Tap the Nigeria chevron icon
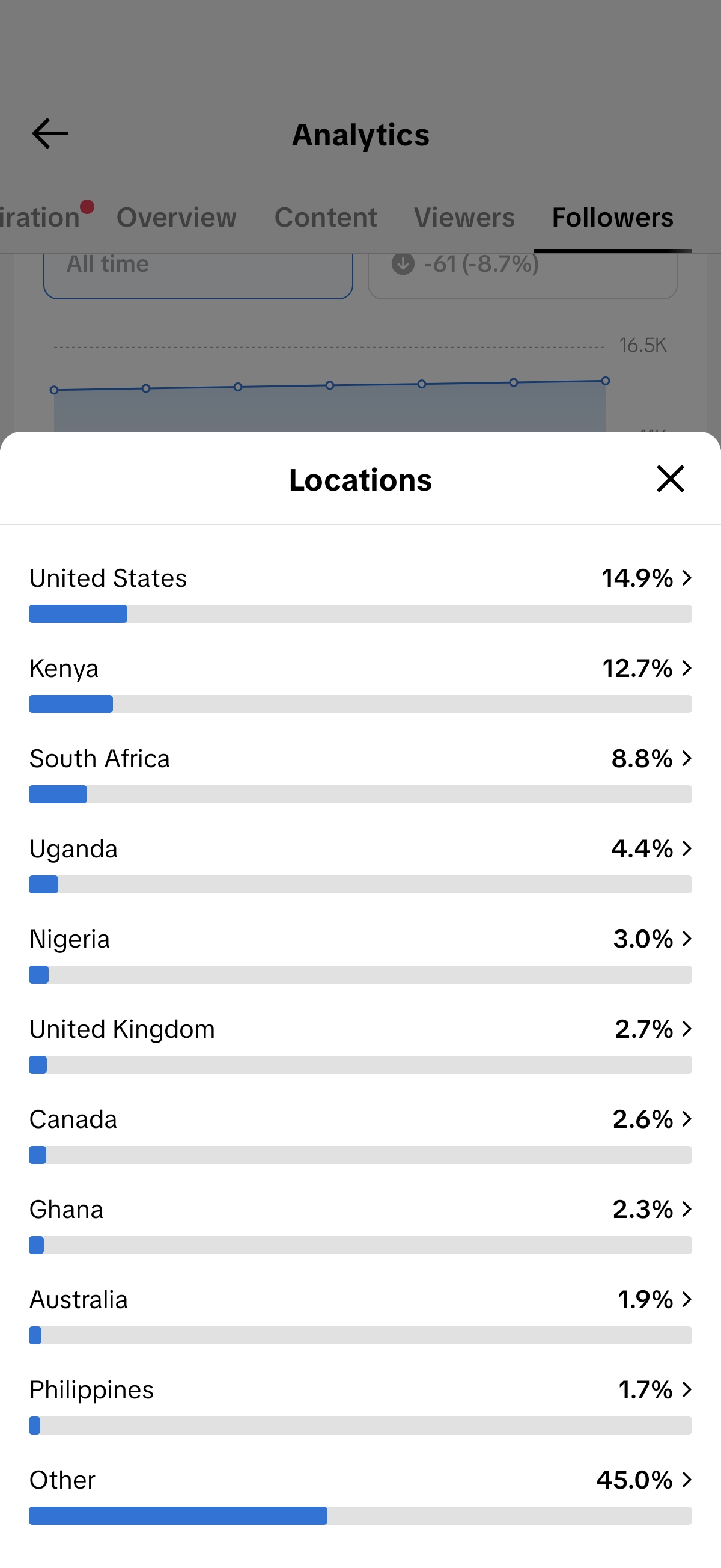The height and width of the screenshot is (1568, 721). coord(687,938)
